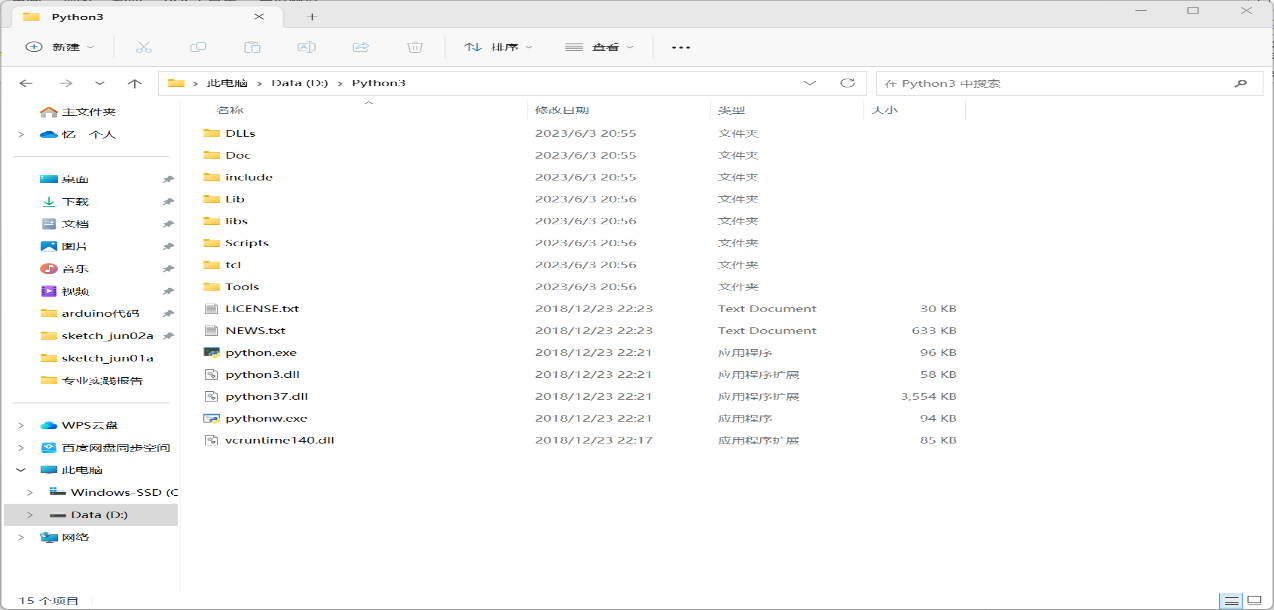Sort by the 修改日期 date column header

[x=562, y=110]
